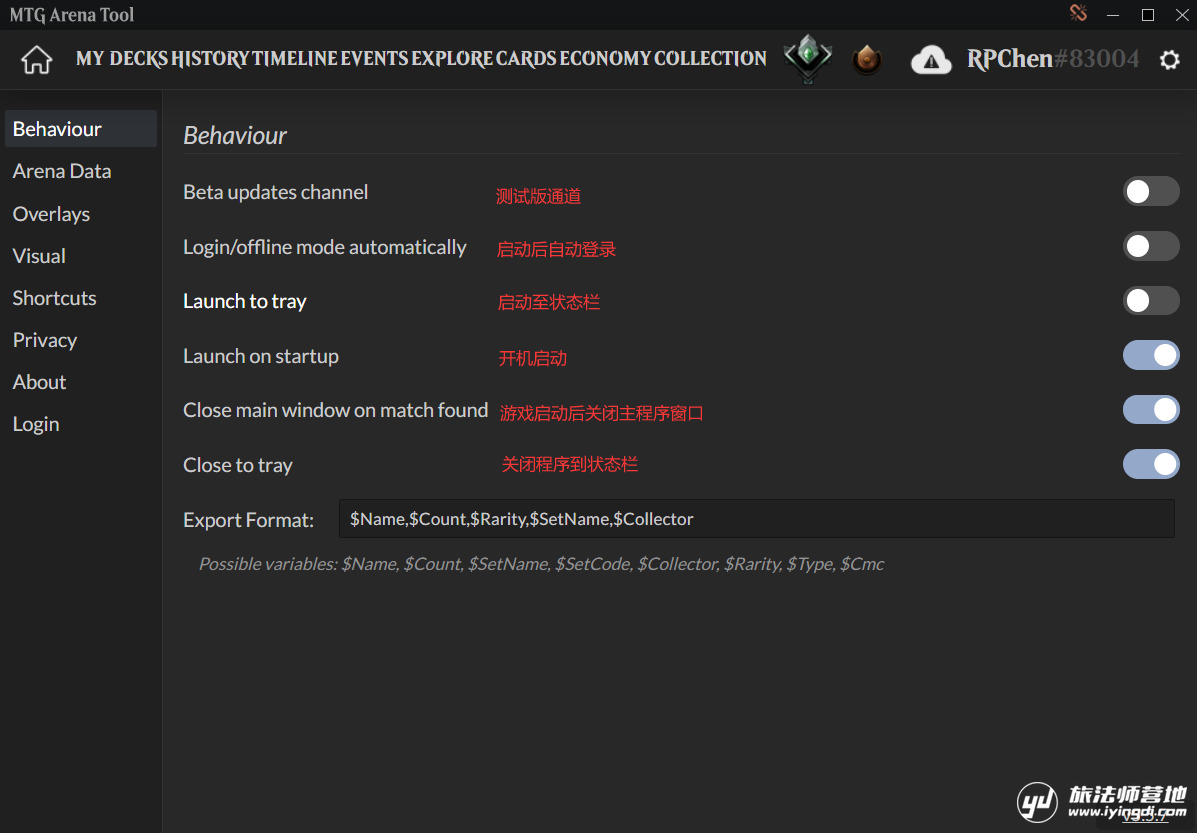Image resolution: width=1197 pixels, height=833 pixels.
Task: Click the Possible variables hint text
Action: pyautogui.click(x=541, y=563)
